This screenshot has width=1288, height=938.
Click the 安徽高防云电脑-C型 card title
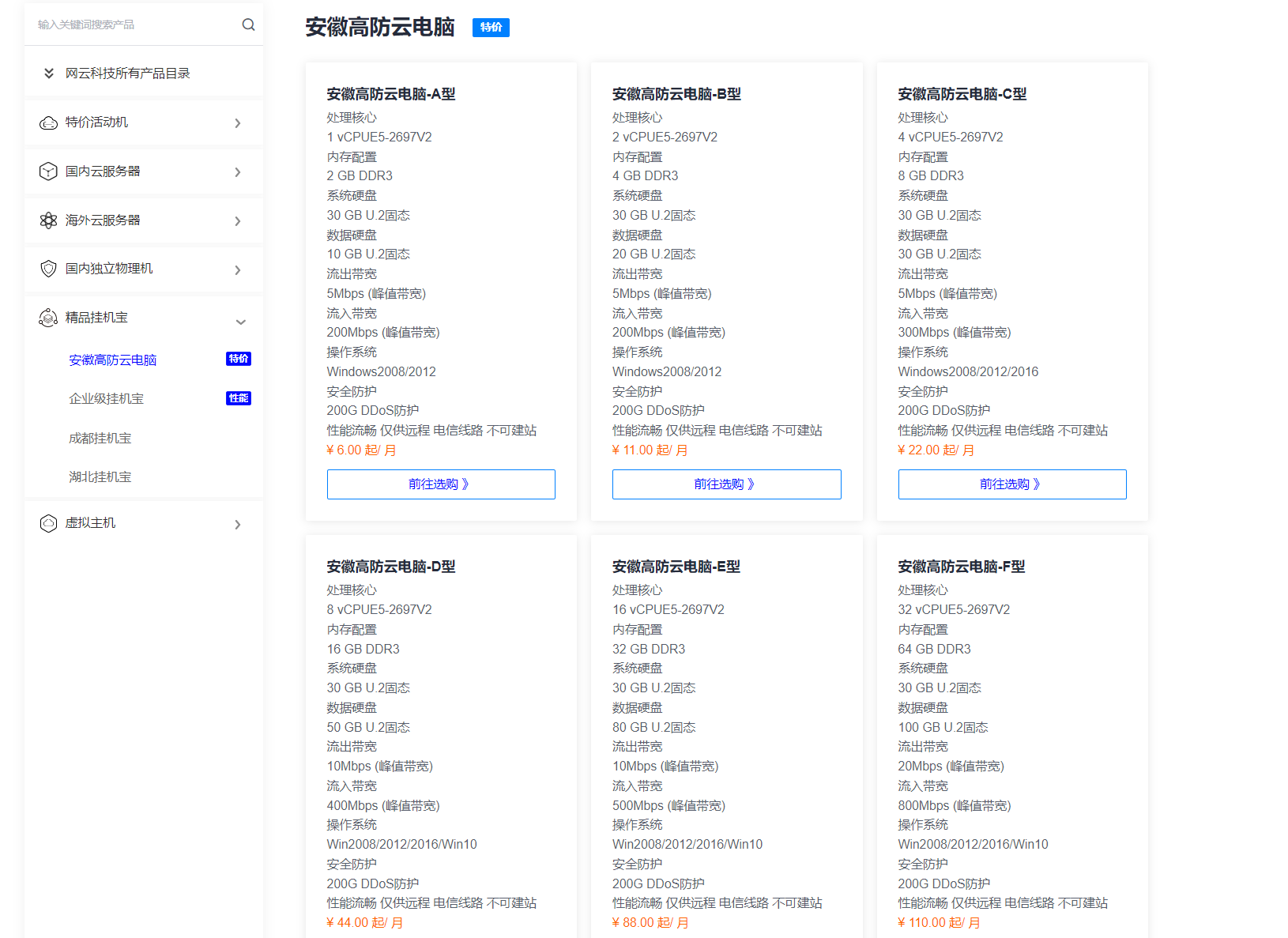(x=962, y=94)
